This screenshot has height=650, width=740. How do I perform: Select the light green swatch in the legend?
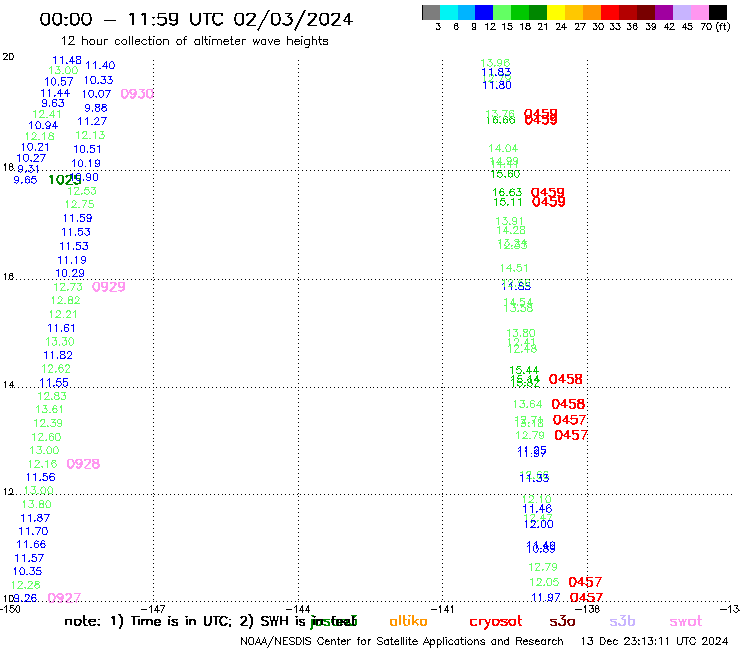(x=502, y=12)
